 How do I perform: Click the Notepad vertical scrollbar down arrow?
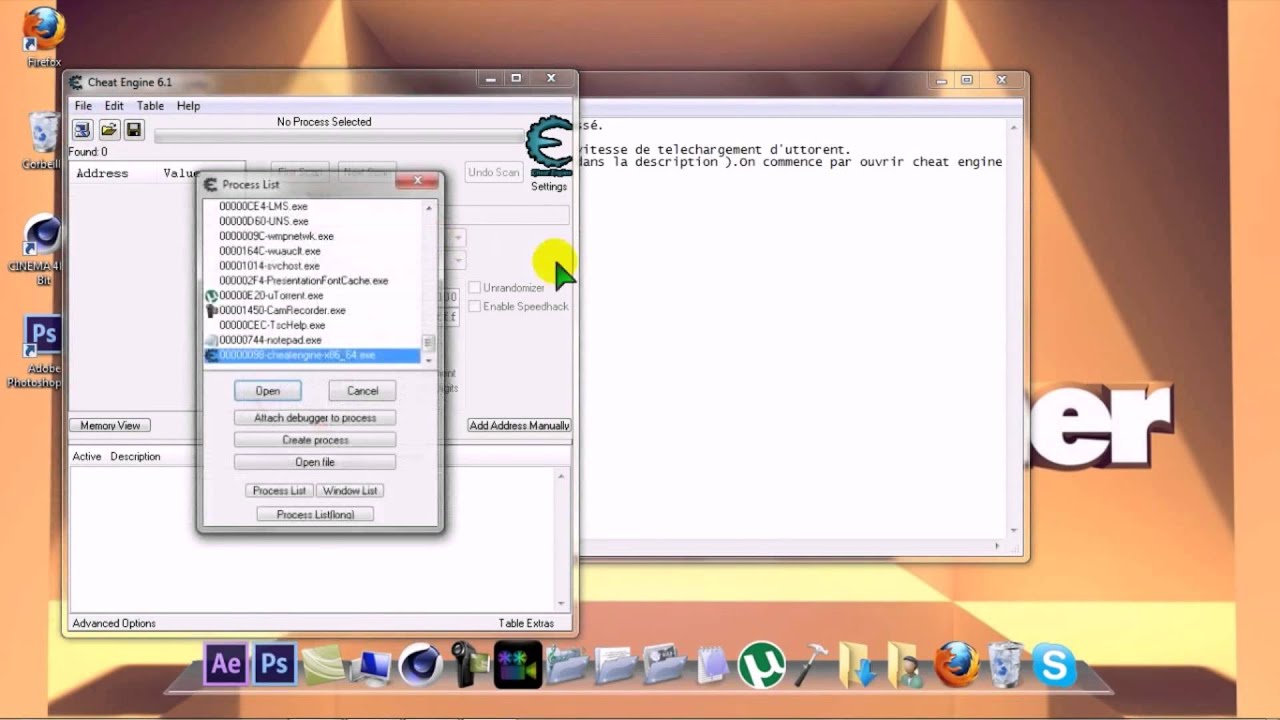[x=1014, y=531]
